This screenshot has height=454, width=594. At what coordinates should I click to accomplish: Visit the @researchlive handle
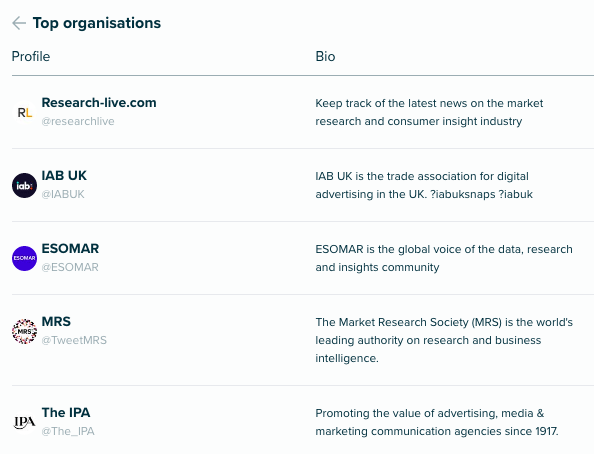click(78, 121)
